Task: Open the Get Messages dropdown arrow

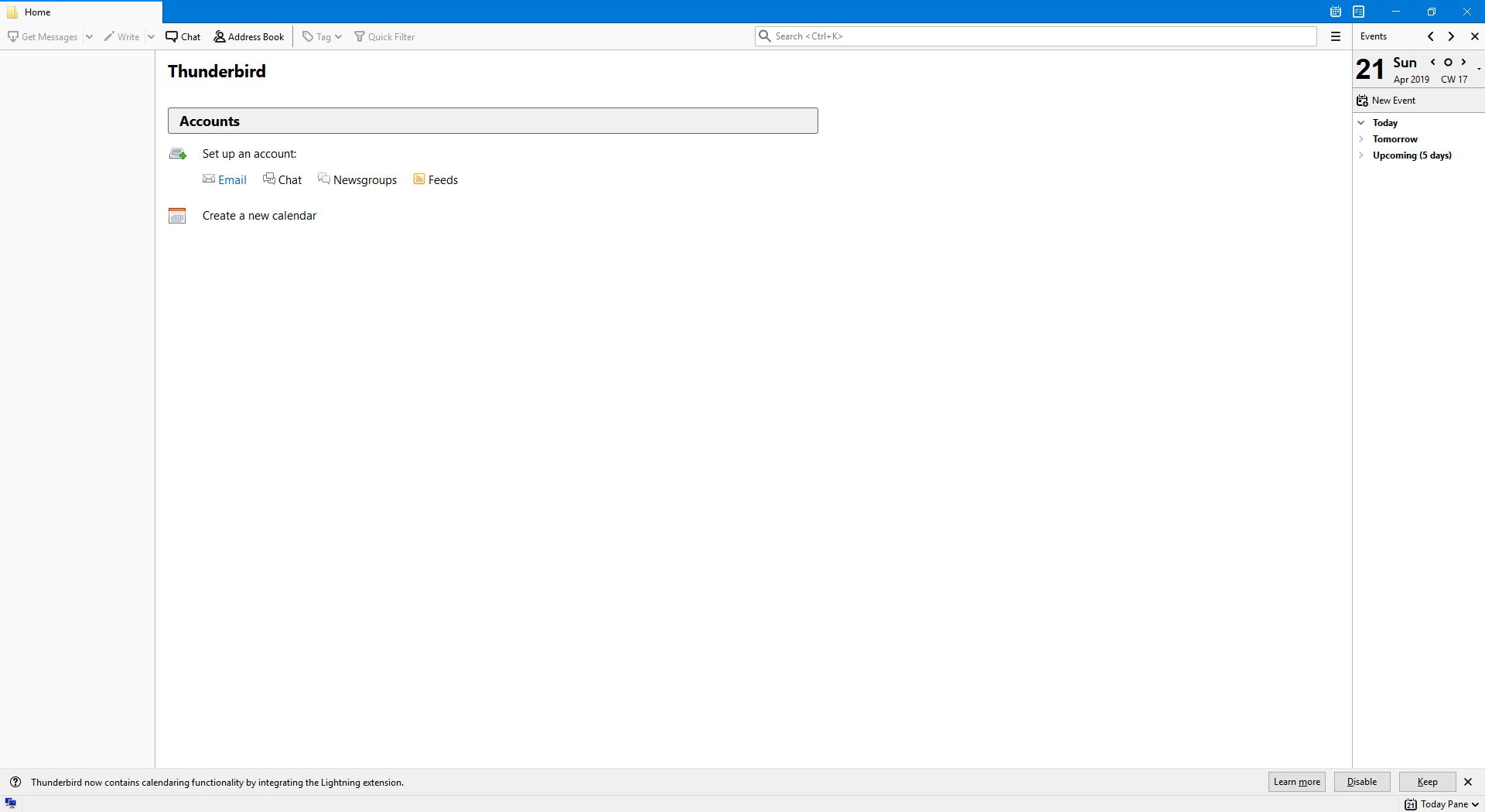Action: (x=89, y=36)
